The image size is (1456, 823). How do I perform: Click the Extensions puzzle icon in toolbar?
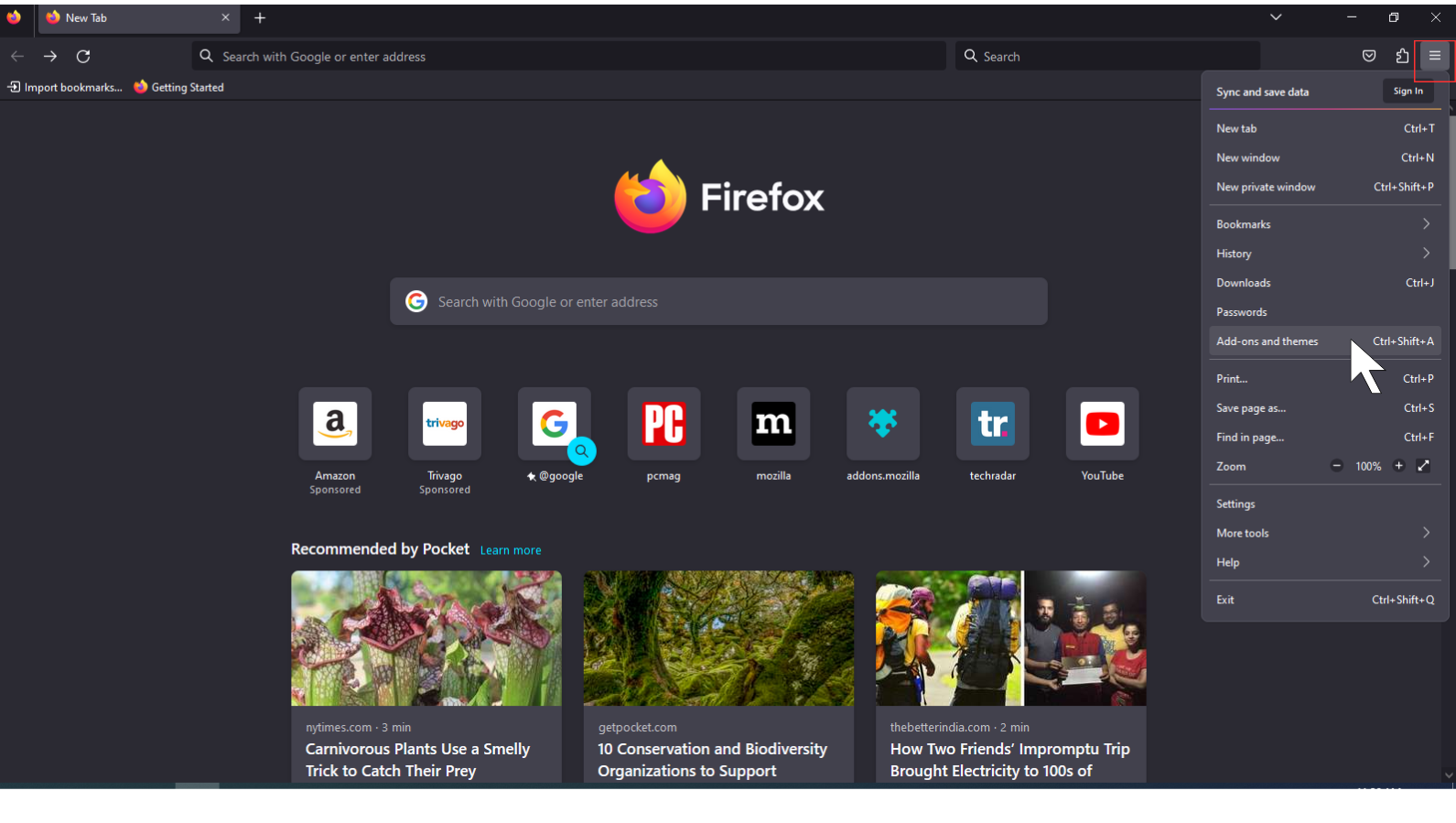[1402, 56]
